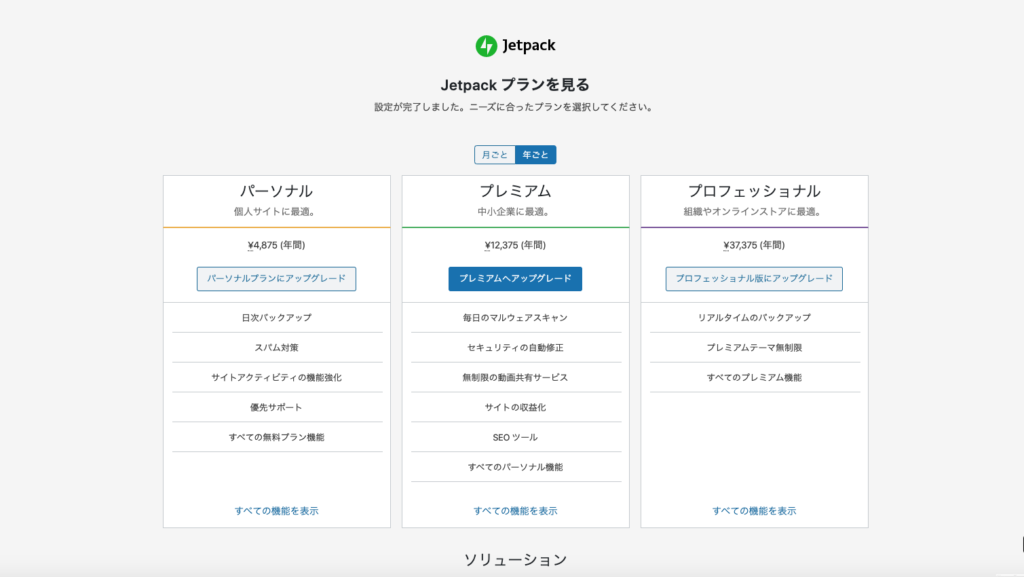Select the プロフェッショナル plan heading

(754, 191)
